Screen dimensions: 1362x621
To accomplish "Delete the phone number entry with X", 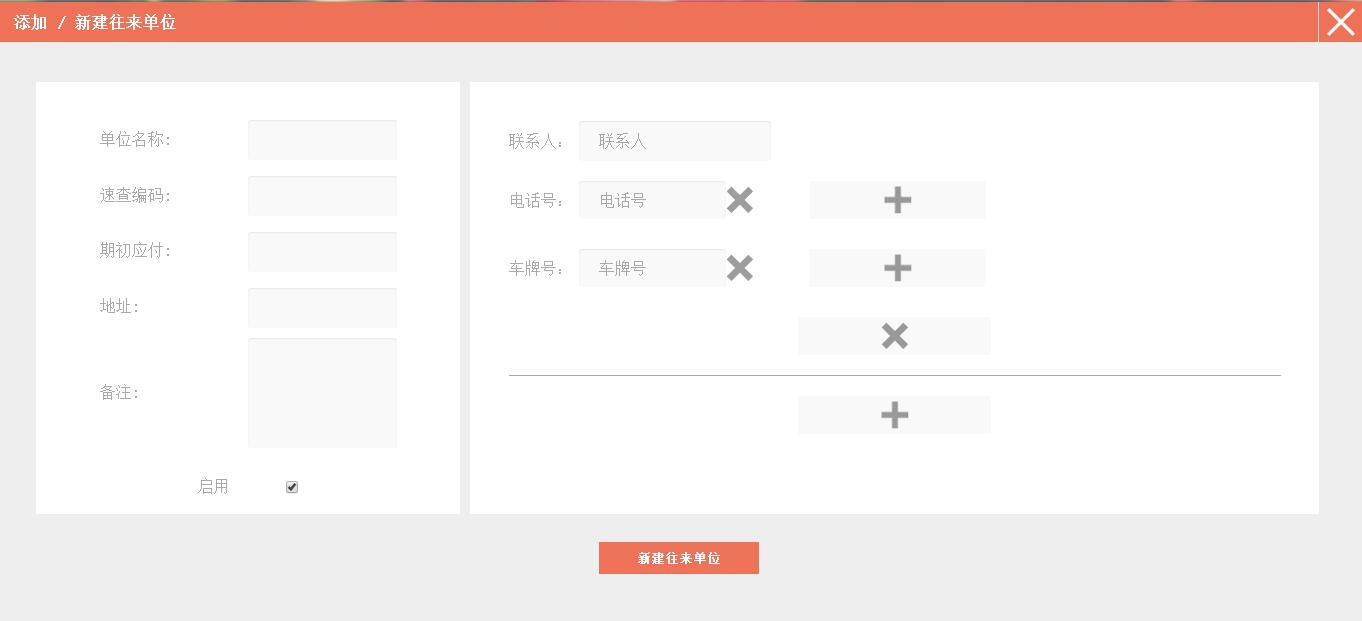I will click(x=739, y=200).
